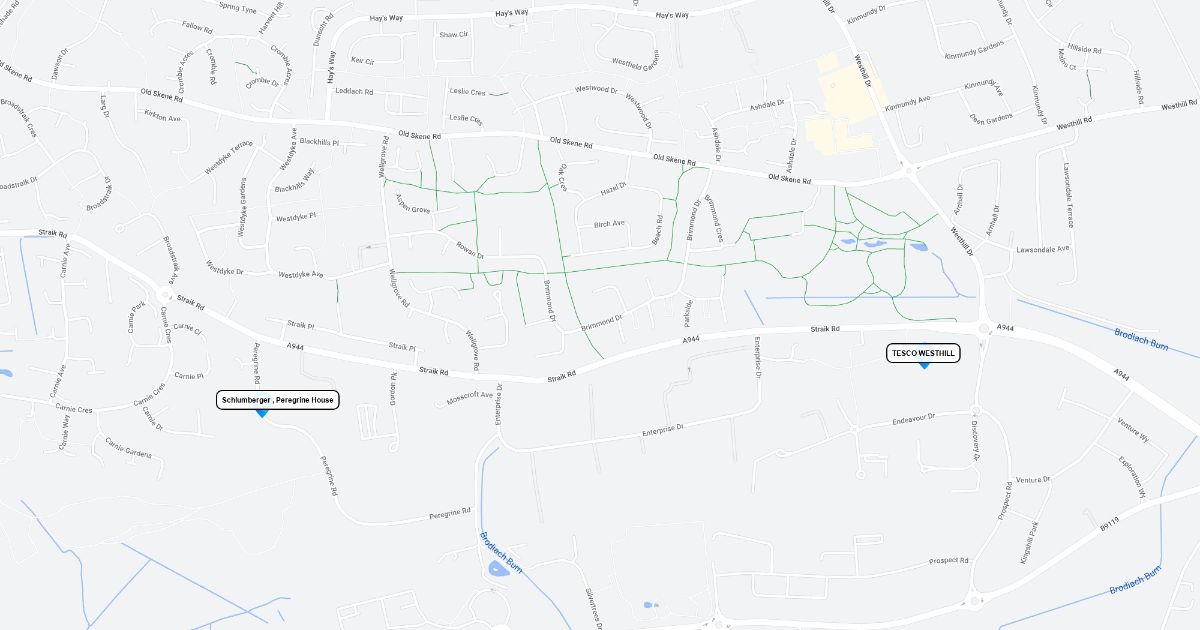Select the Kirkton Ave street label

(163, 117)
